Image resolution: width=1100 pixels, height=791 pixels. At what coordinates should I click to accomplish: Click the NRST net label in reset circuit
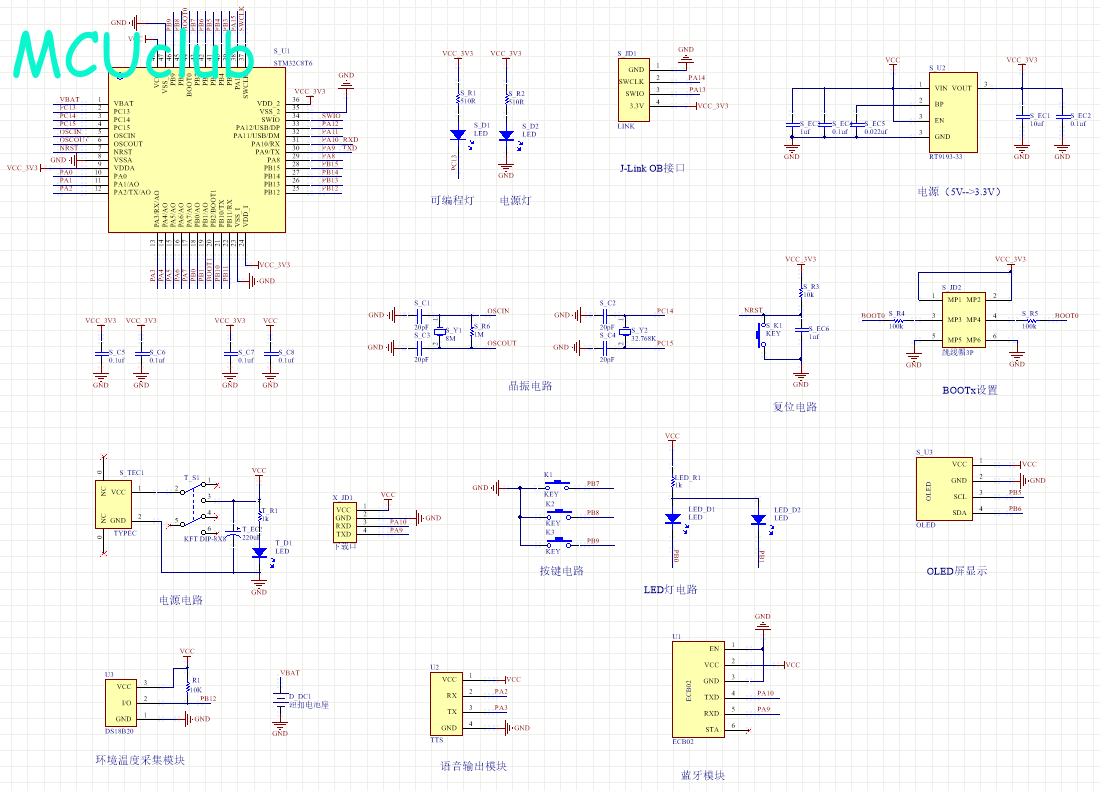coord(753,310)
